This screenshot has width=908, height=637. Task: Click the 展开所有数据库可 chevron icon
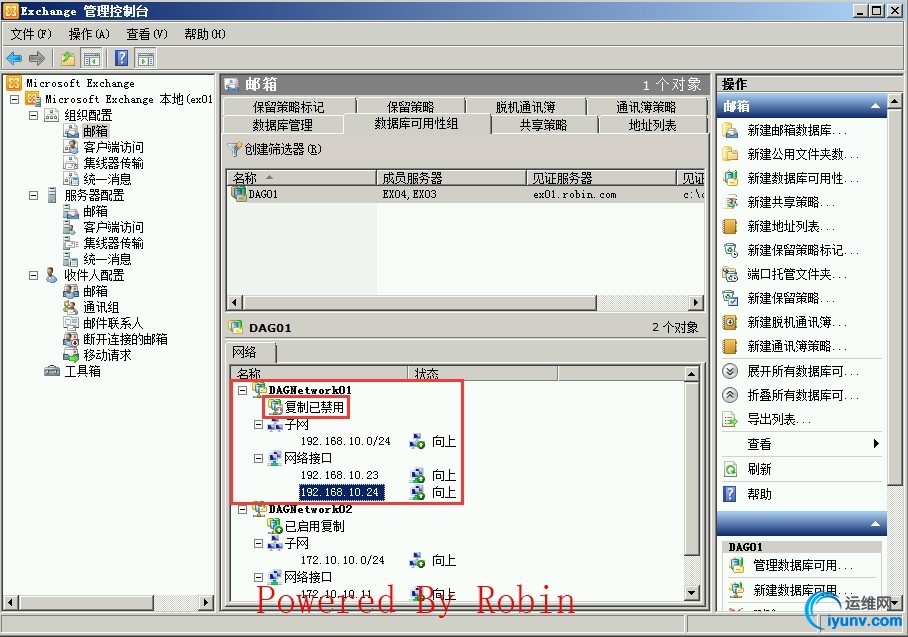(730, 371)
